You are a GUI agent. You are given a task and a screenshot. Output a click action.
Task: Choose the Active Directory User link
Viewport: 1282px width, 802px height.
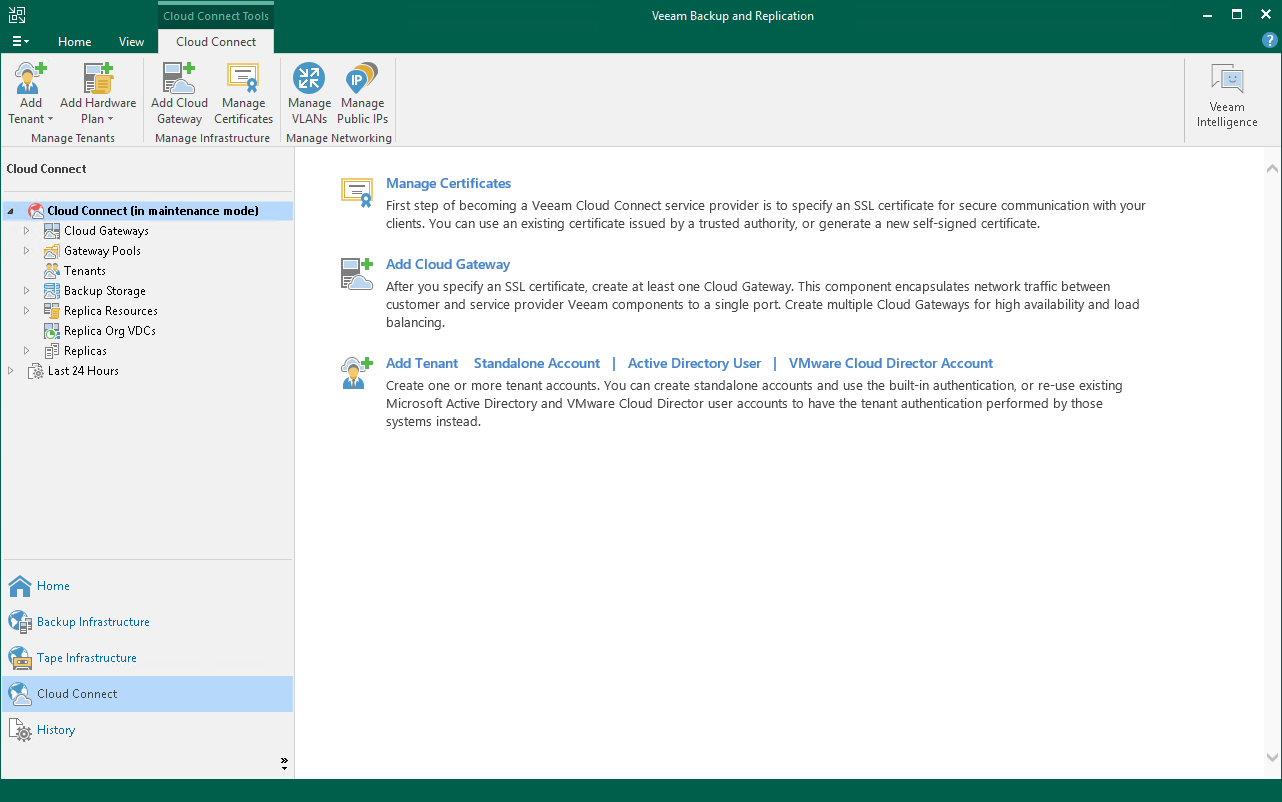pos(694,364)
